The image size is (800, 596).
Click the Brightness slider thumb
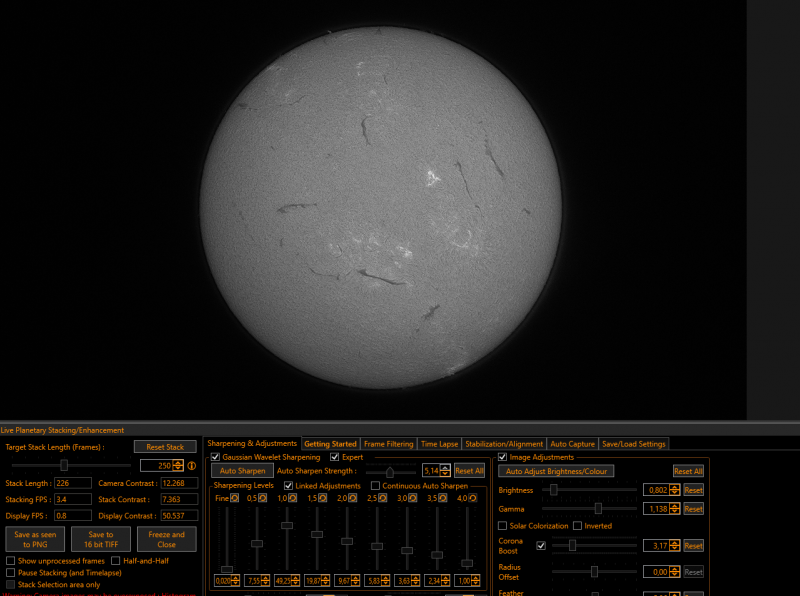pyautogui.click(x=554, y=490)
